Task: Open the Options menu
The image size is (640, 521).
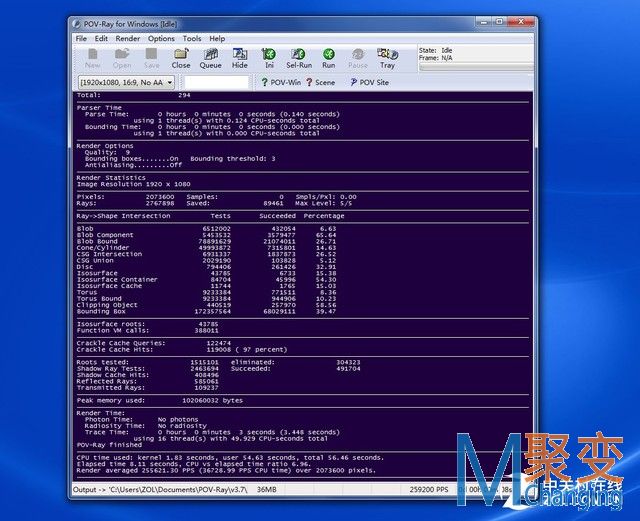Action: pos(161,38)
